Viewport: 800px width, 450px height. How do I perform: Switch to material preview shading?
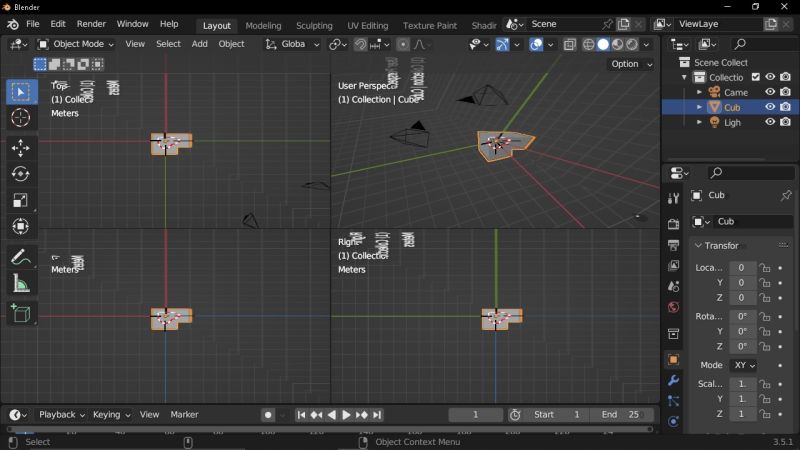tap(617, 44)
